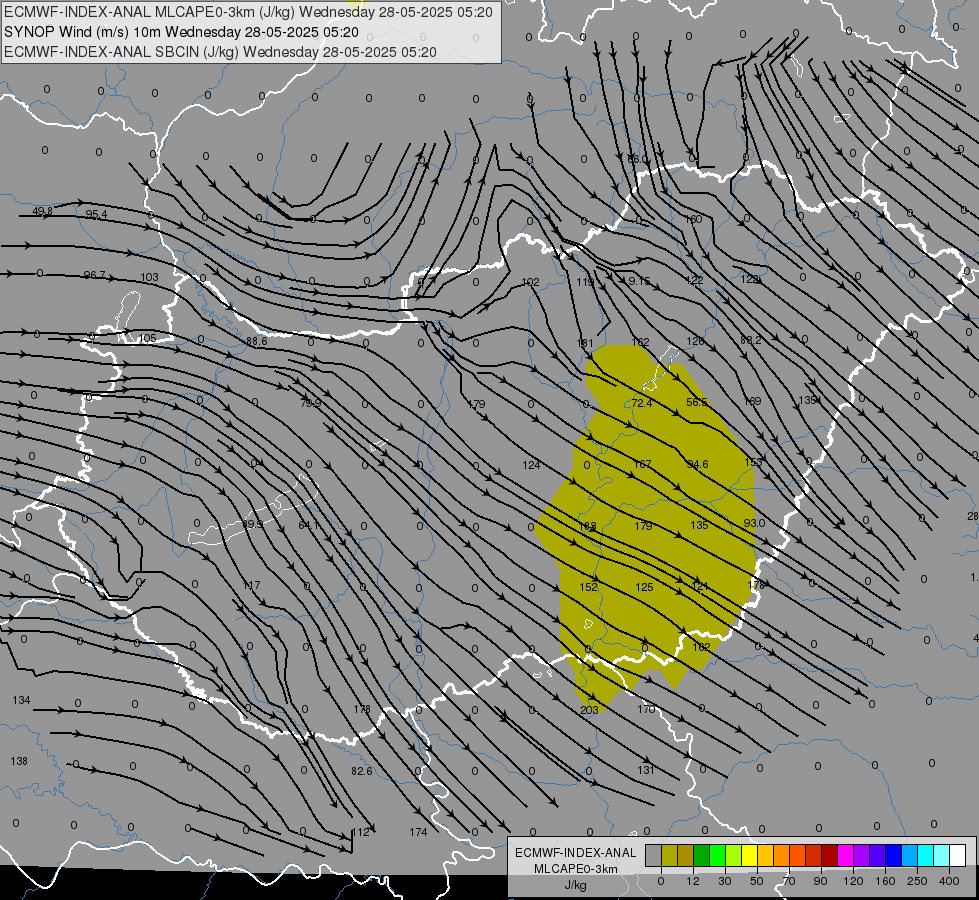Viewport: 979px width, 900px height.
Task: Click the SYNOP Wind 10m header line
Action: point(181,32)
